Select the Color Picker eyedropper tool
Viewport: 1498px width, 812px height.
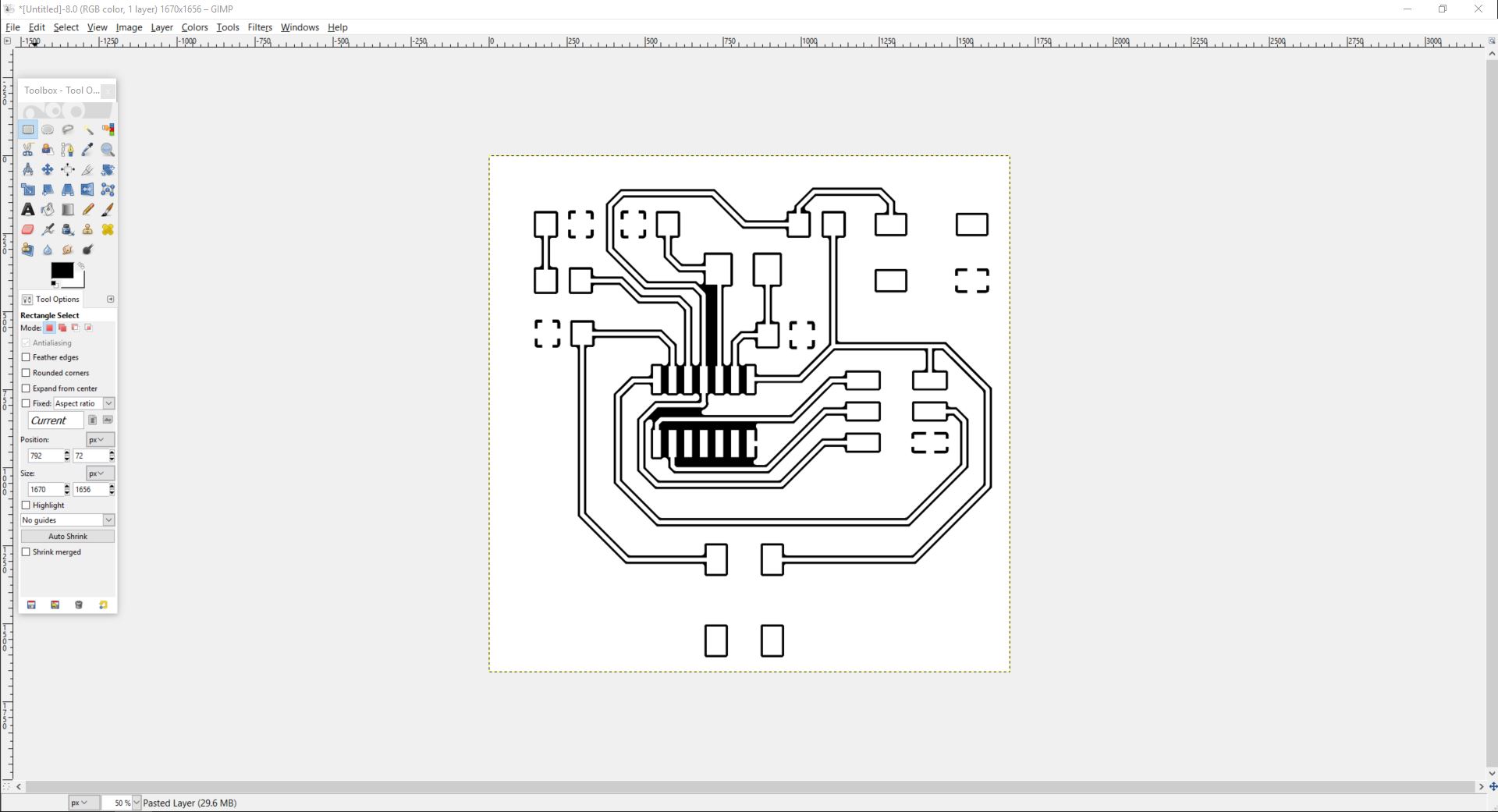point(87,150)
